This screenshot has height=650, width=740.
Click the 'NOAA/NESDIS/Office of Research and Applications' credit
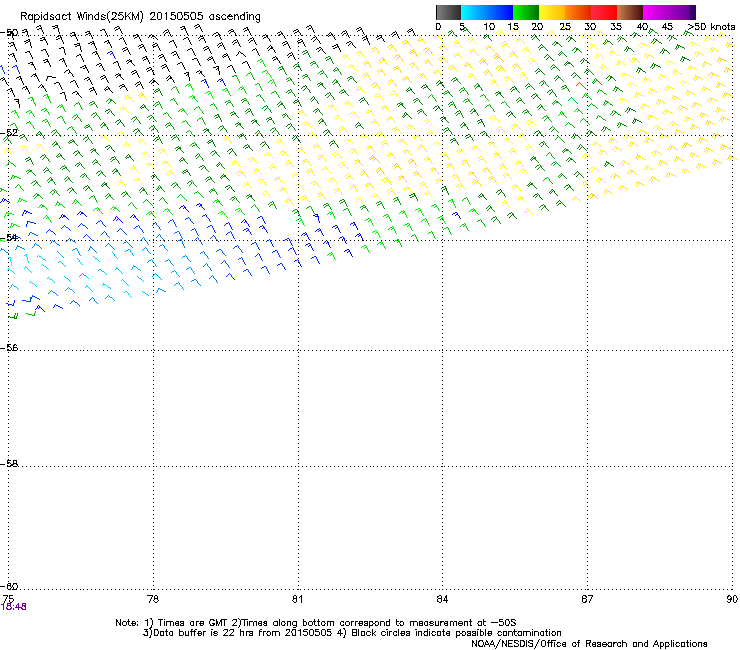point(589,643)
